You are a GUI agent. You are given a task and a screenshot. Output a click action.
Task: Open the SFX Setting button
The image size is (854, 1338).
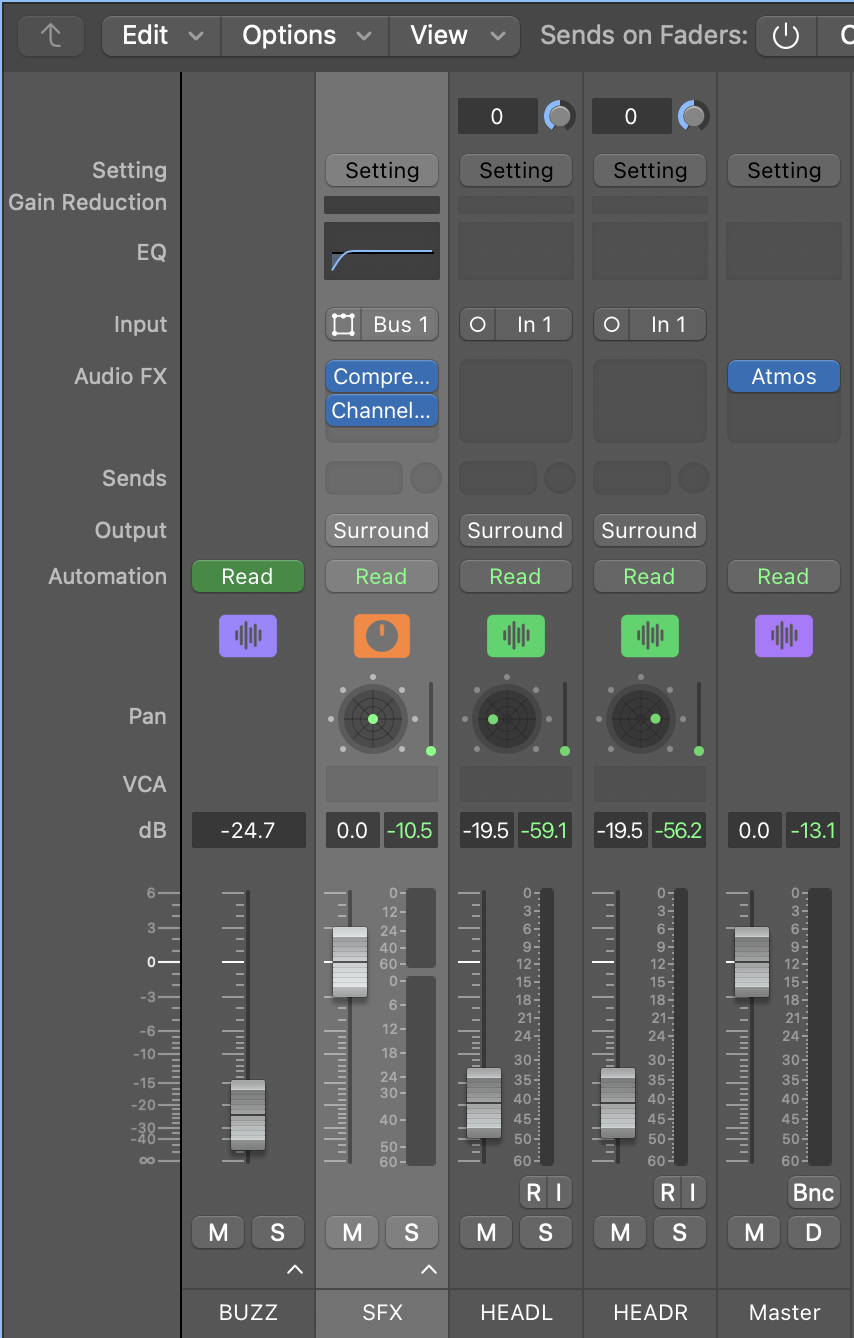382,170
